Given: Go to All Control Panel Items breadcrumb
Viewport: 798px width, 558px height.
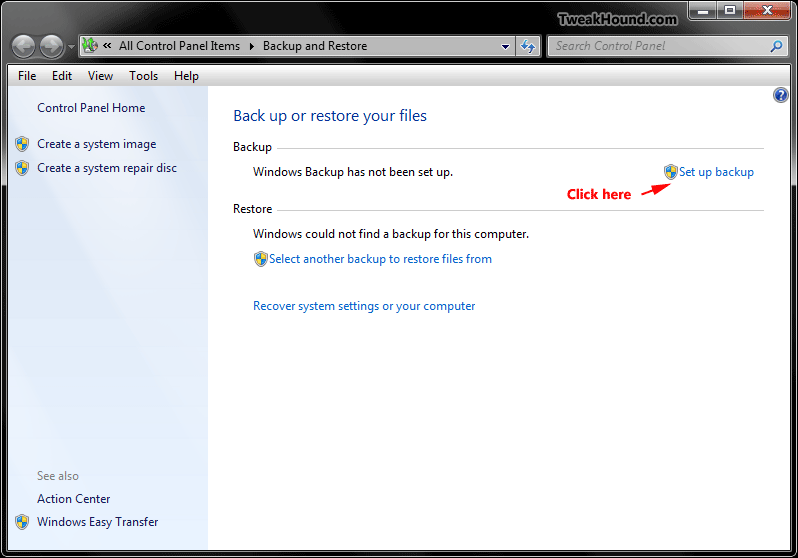Looking at the screenshot, I should 179,46.
